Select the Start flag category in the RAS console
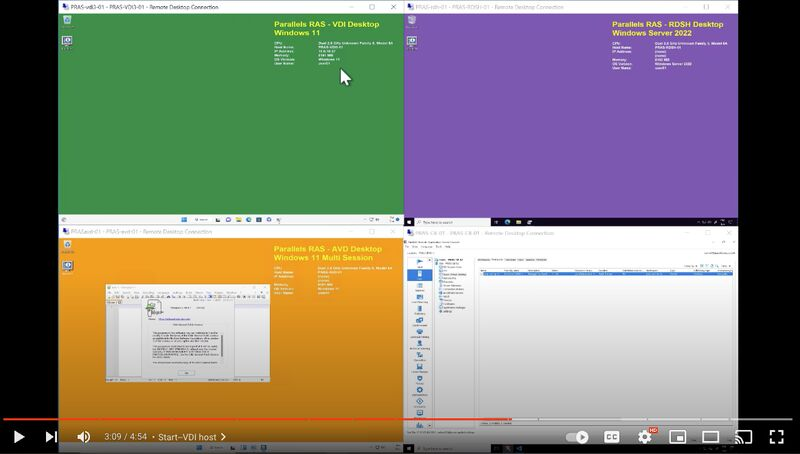800x454 pixels. click(419, 263)
